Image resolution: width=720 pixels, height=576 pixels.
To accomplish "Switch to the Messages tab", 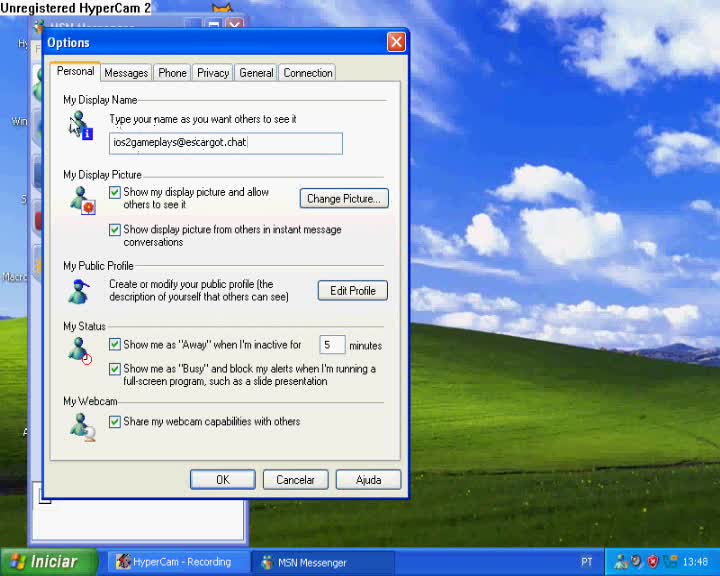I will [126, 73].
